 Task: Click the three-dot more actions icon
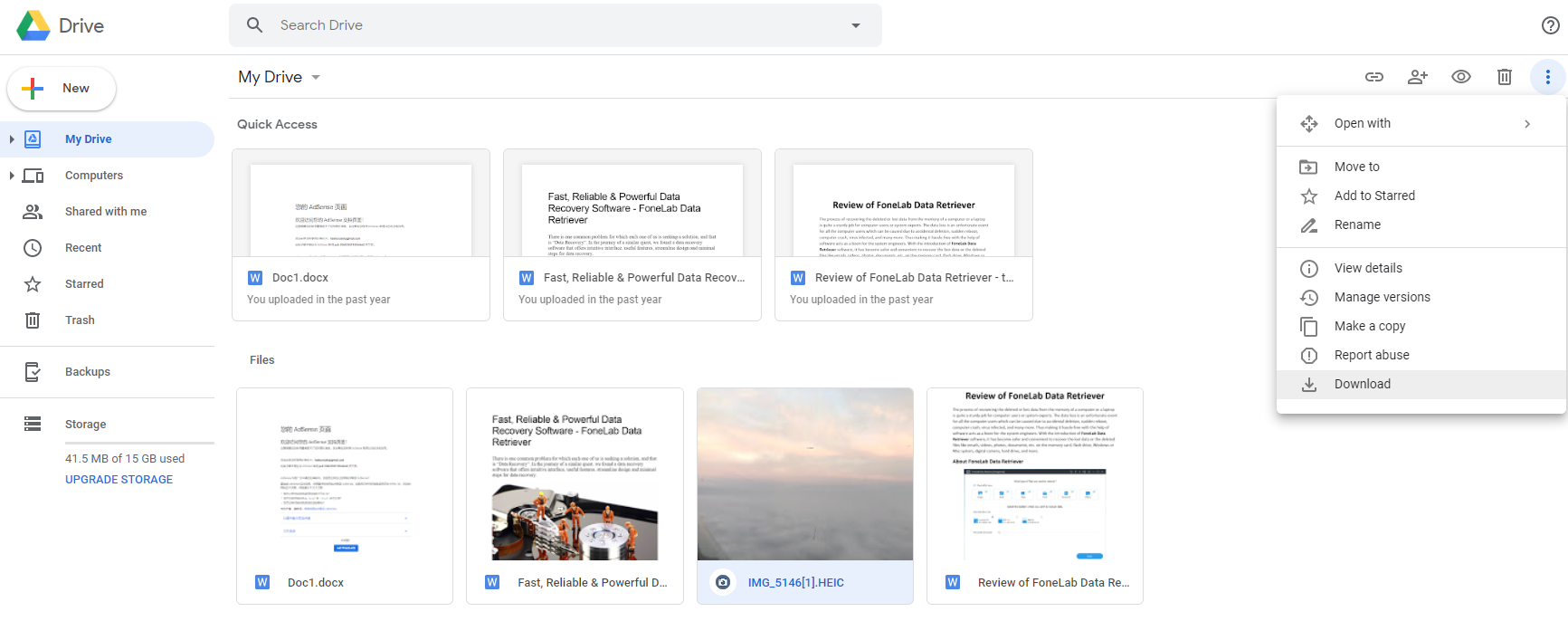[1547, 77]
